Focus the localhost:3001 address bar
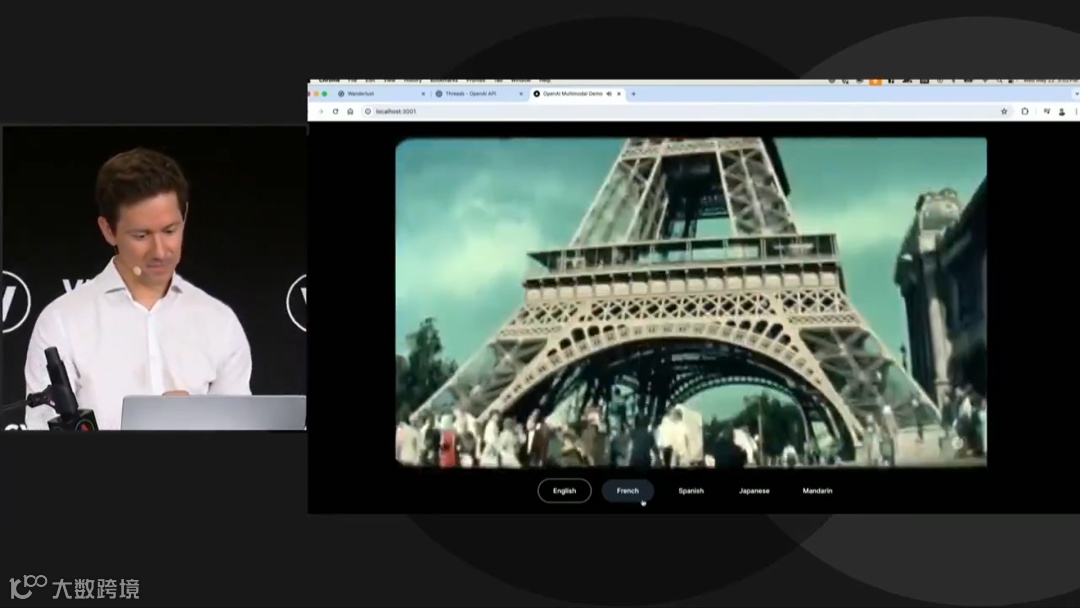 (x=685, y=112)
